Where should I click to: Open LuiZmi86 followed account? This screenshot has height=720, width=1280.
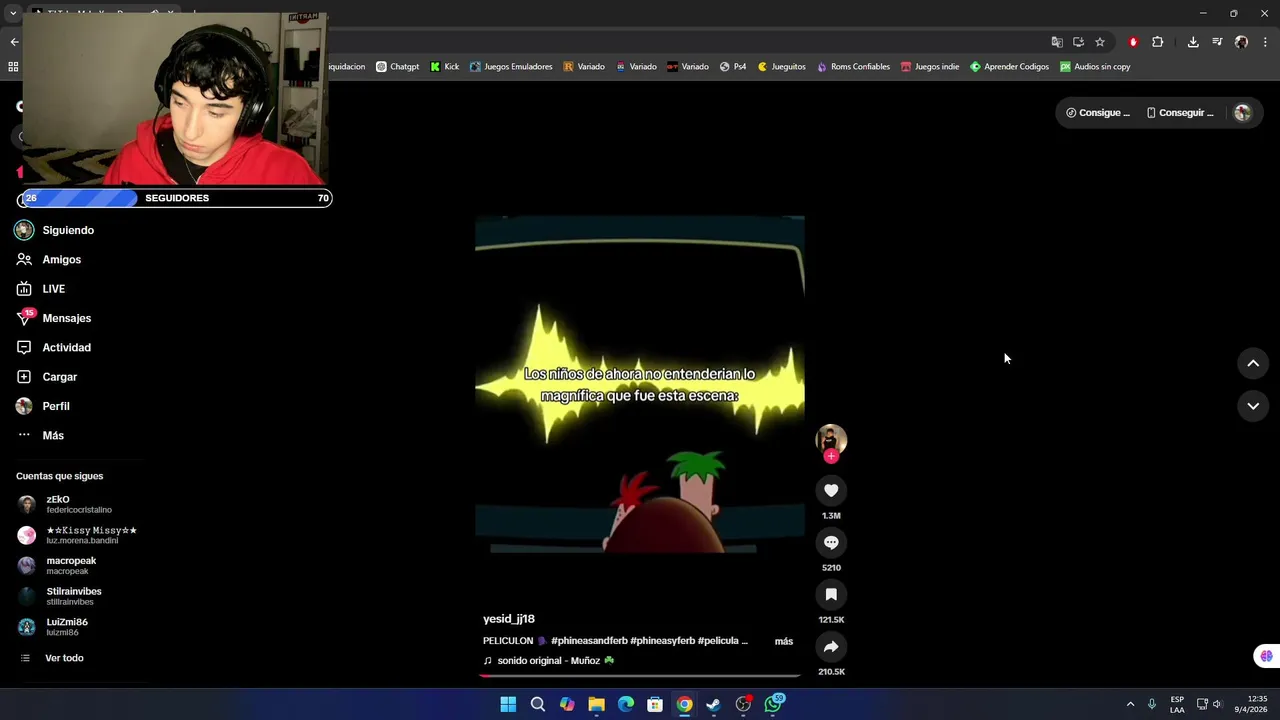(x=53, y=627)
